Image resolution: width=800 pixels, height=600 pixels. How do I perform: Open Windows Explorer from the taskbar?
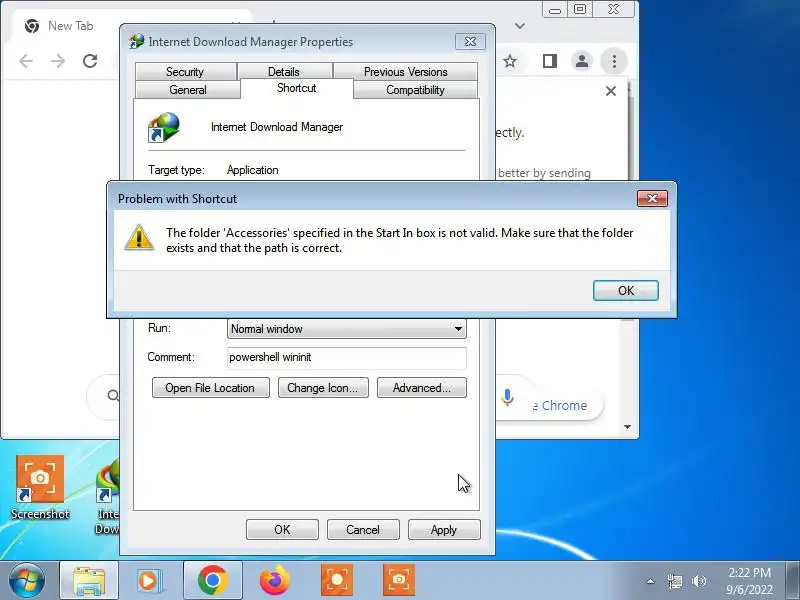coord(89,580)
